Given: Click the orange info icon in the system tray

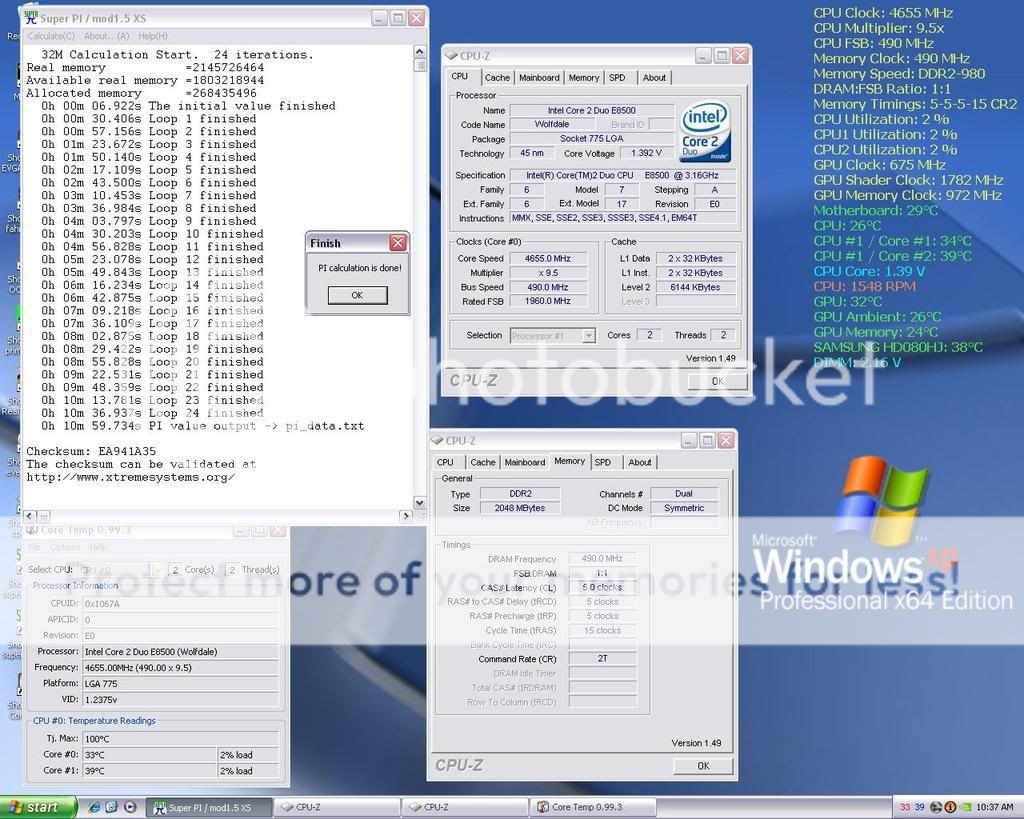Looking at the screenshot, I should coord(950,807).
